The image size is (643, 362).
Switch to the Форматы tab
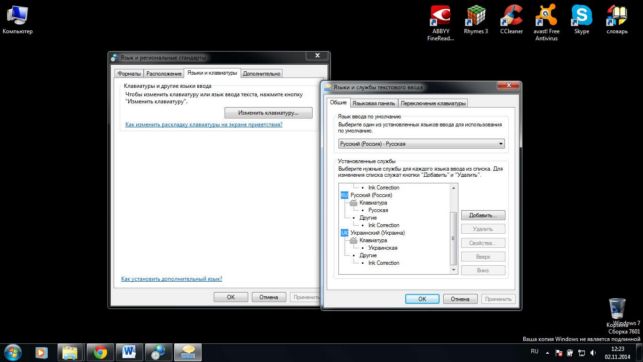(129, 74)
